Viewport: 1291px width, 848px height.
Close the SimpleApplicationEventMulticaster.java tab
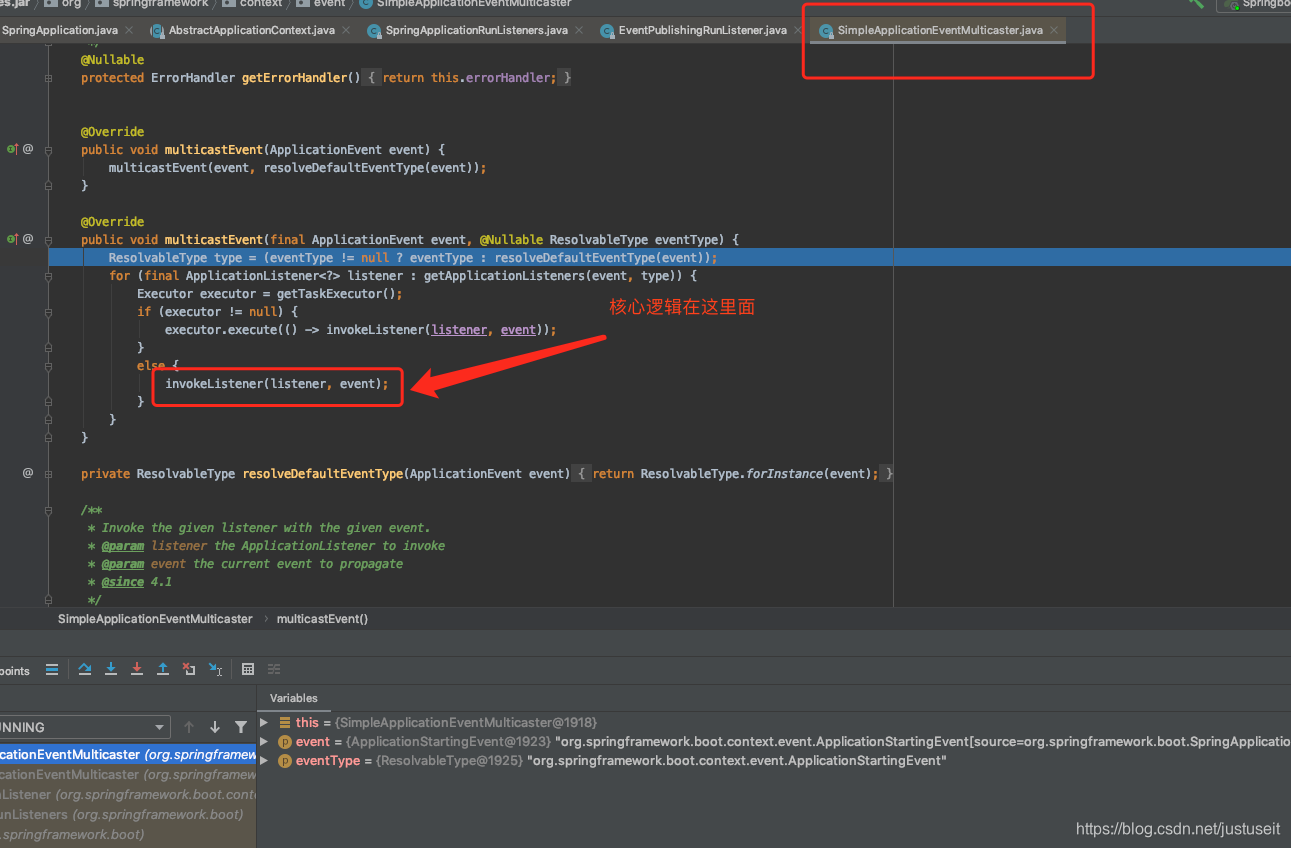1054,30
